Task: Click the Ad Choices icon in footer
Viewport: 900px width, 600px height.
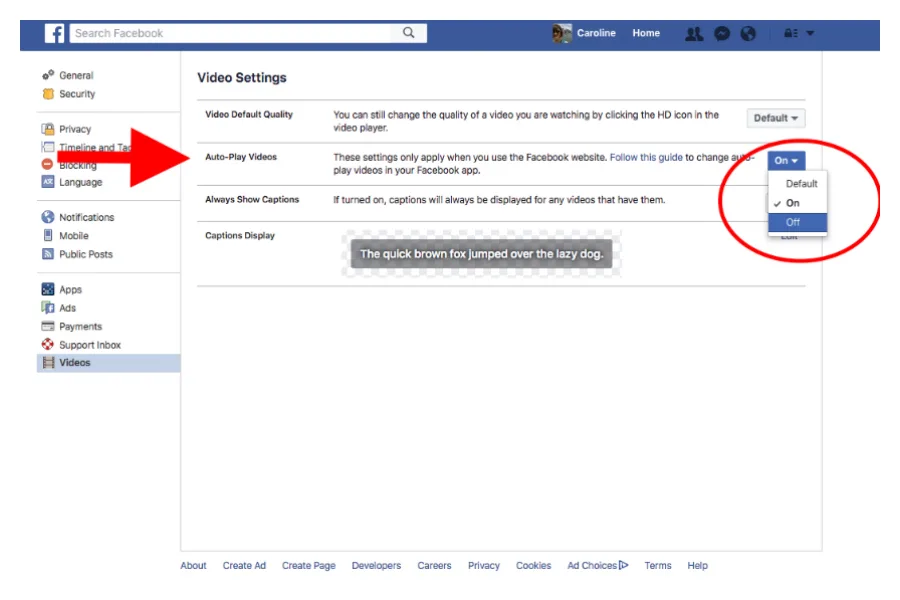Action: click(x=622, y=565)
